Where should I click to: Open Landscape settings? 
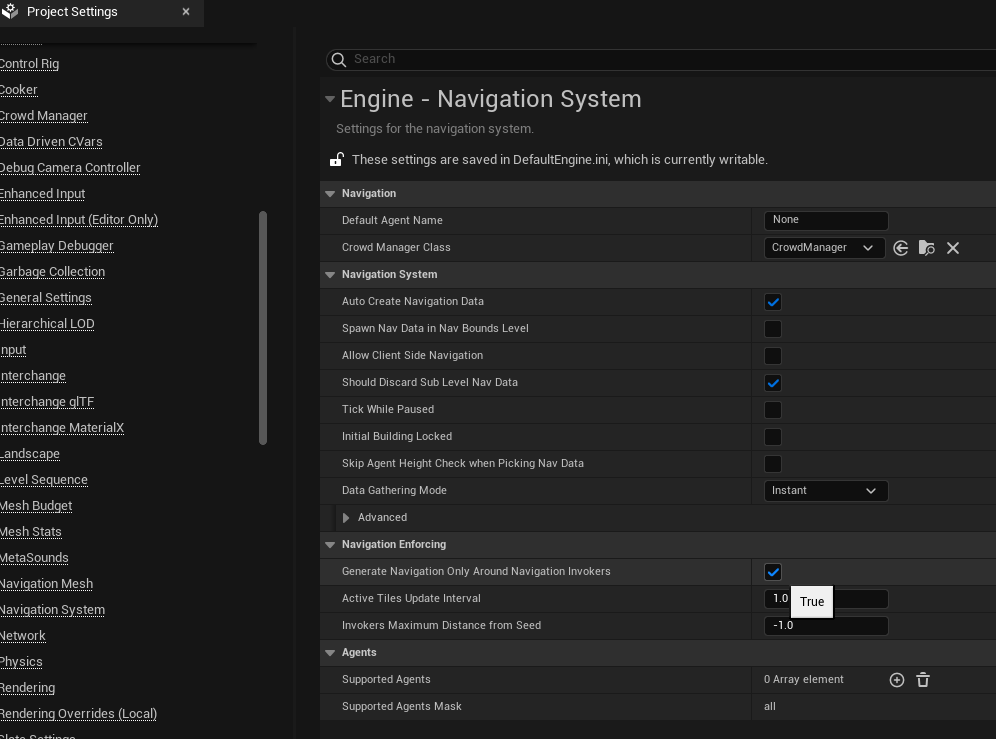(x=30, y=454)
